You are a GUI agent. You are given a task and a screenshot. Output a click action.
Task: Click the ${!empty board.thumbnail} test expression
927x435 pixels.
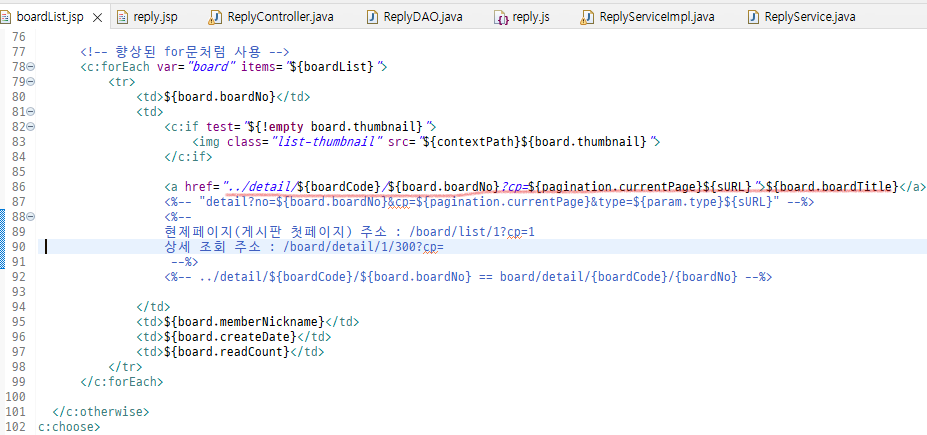[x=333, y=126]
